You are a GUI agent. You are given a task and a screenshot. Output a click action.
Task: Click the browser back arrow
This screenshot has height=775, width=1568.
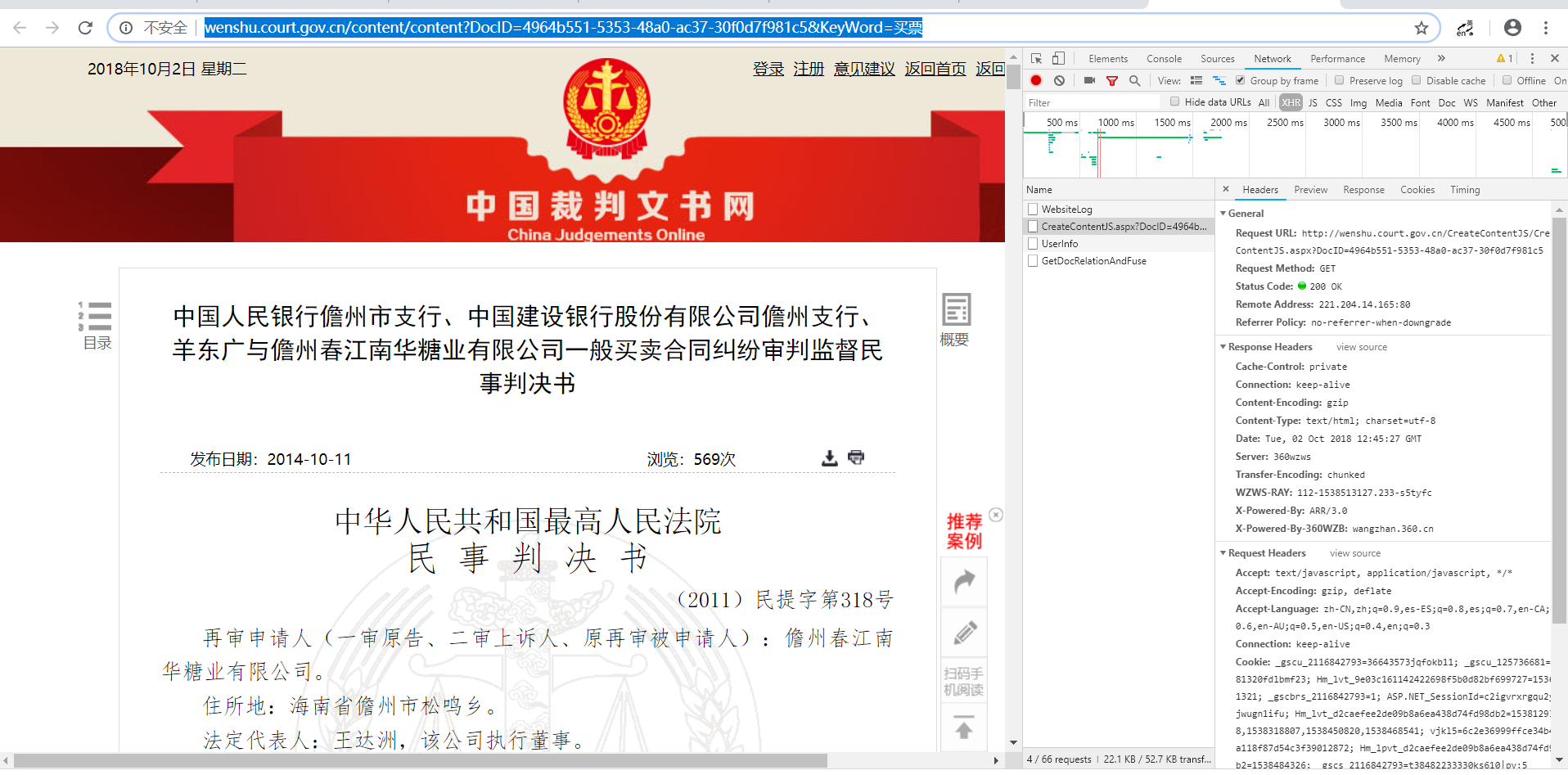[x=20, y=28]
